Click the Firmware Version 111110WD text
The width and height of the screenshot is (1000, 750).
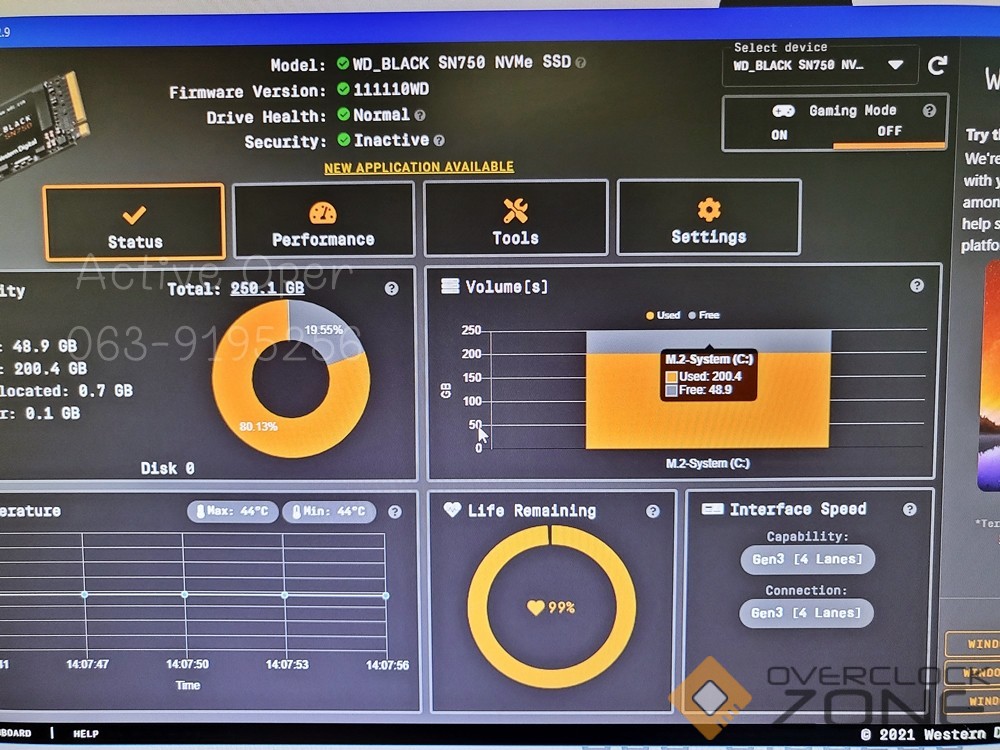coord(391,89)
